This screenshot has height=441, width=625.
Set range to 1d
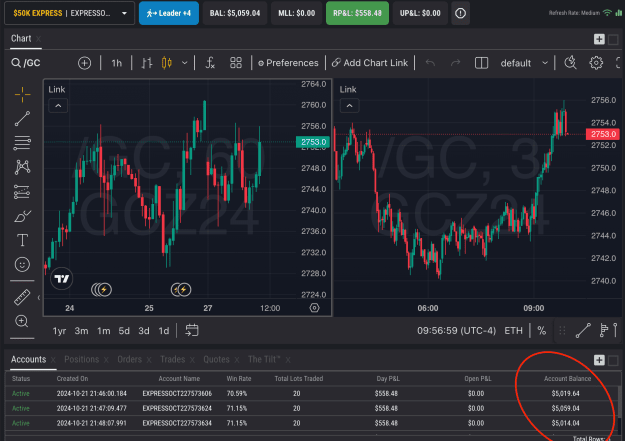coord(164,331)
